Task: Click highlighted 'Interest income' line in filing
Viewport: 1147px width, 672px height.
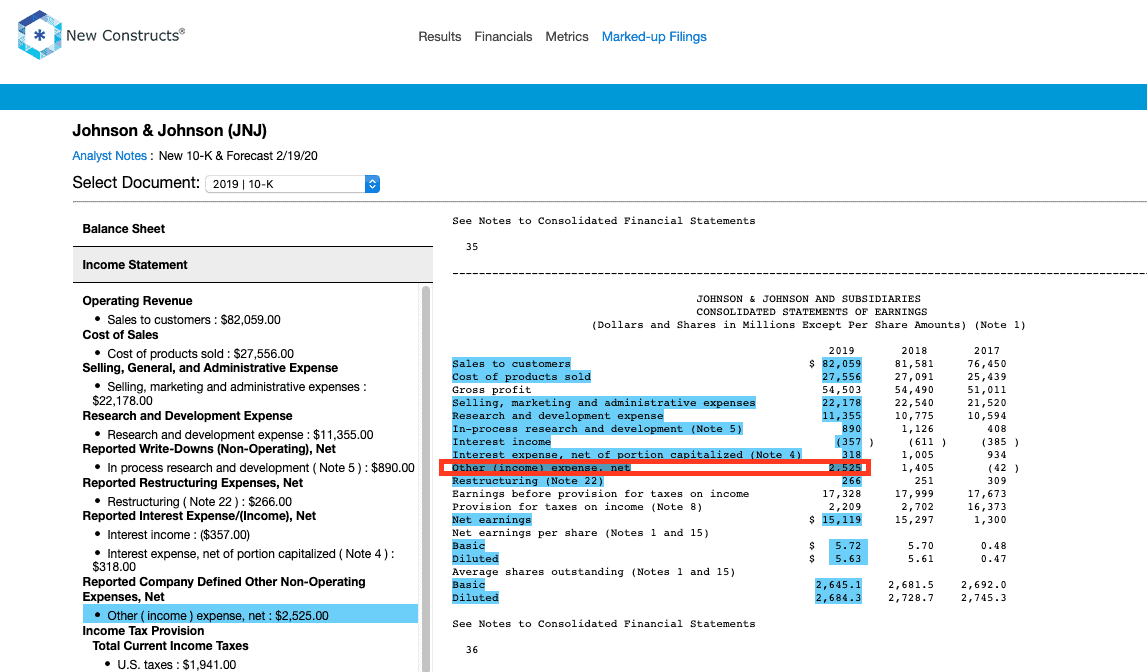Action: 501,442
